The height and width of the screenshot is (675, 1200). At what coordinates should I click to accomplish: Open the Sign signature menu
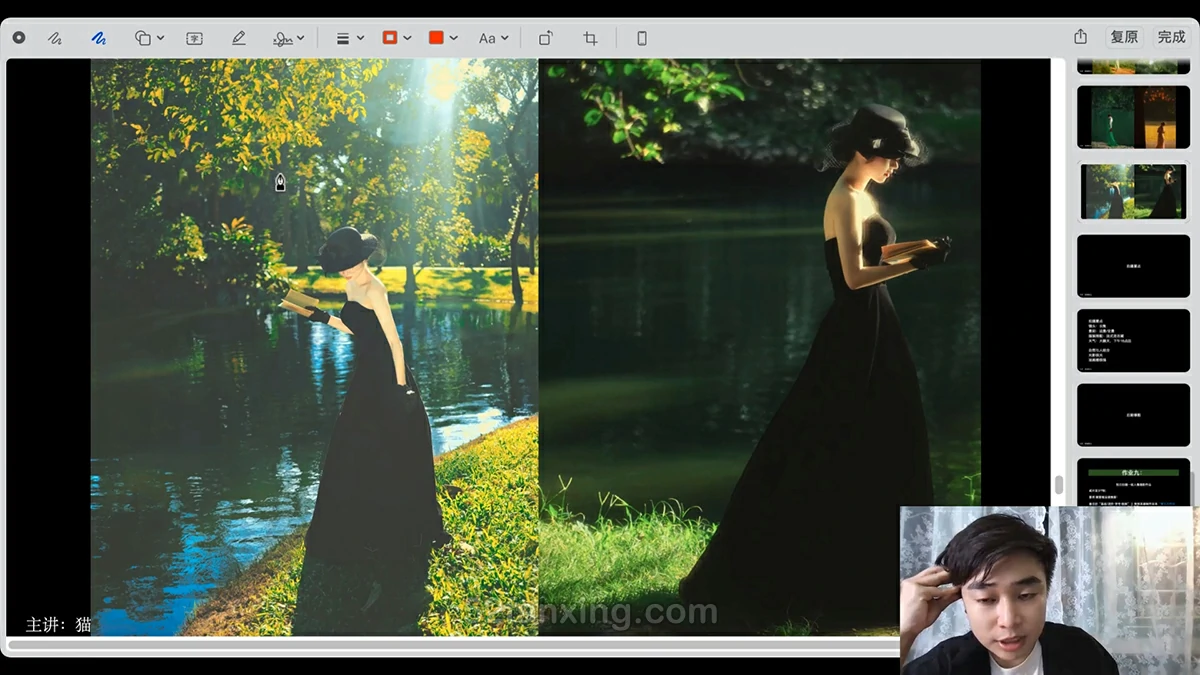point(288,38)
